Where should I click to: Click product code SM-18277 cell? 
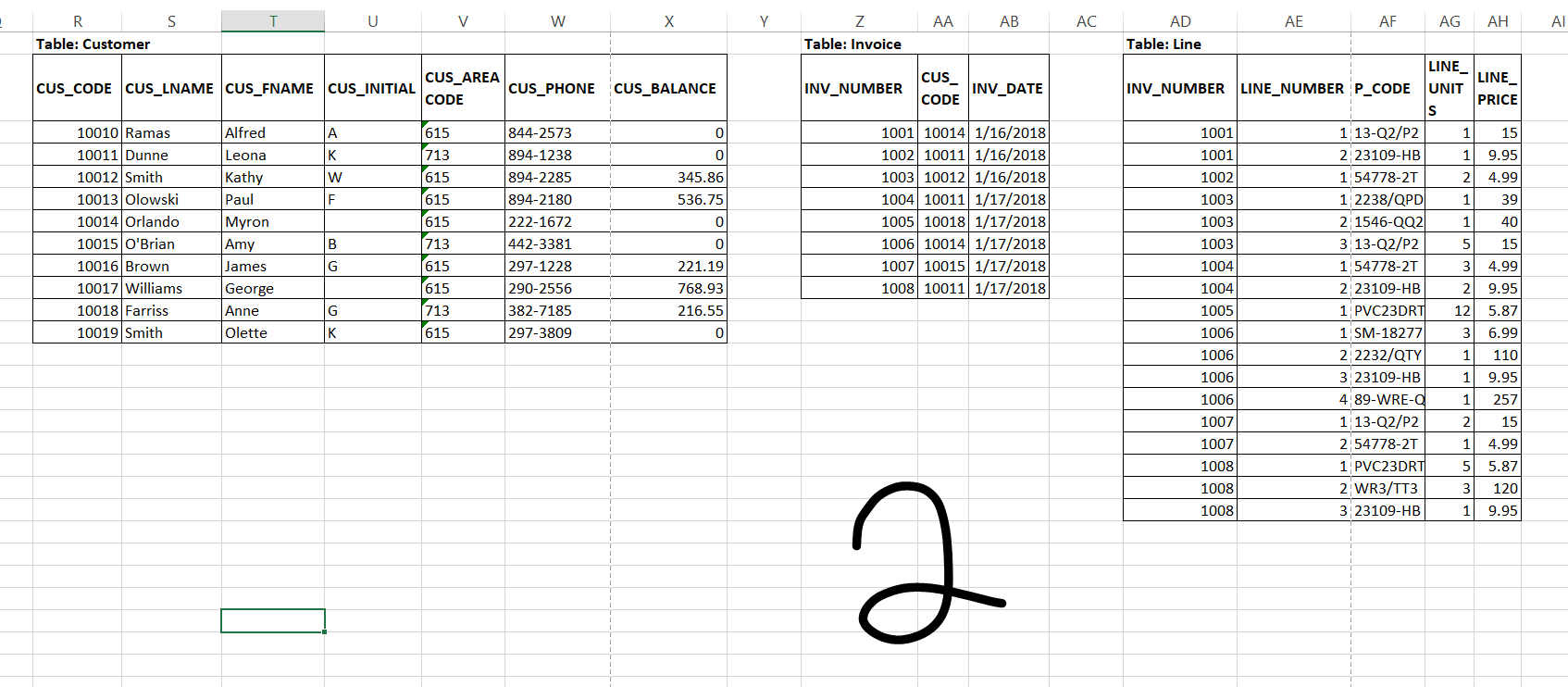(x=1388, y=332)
